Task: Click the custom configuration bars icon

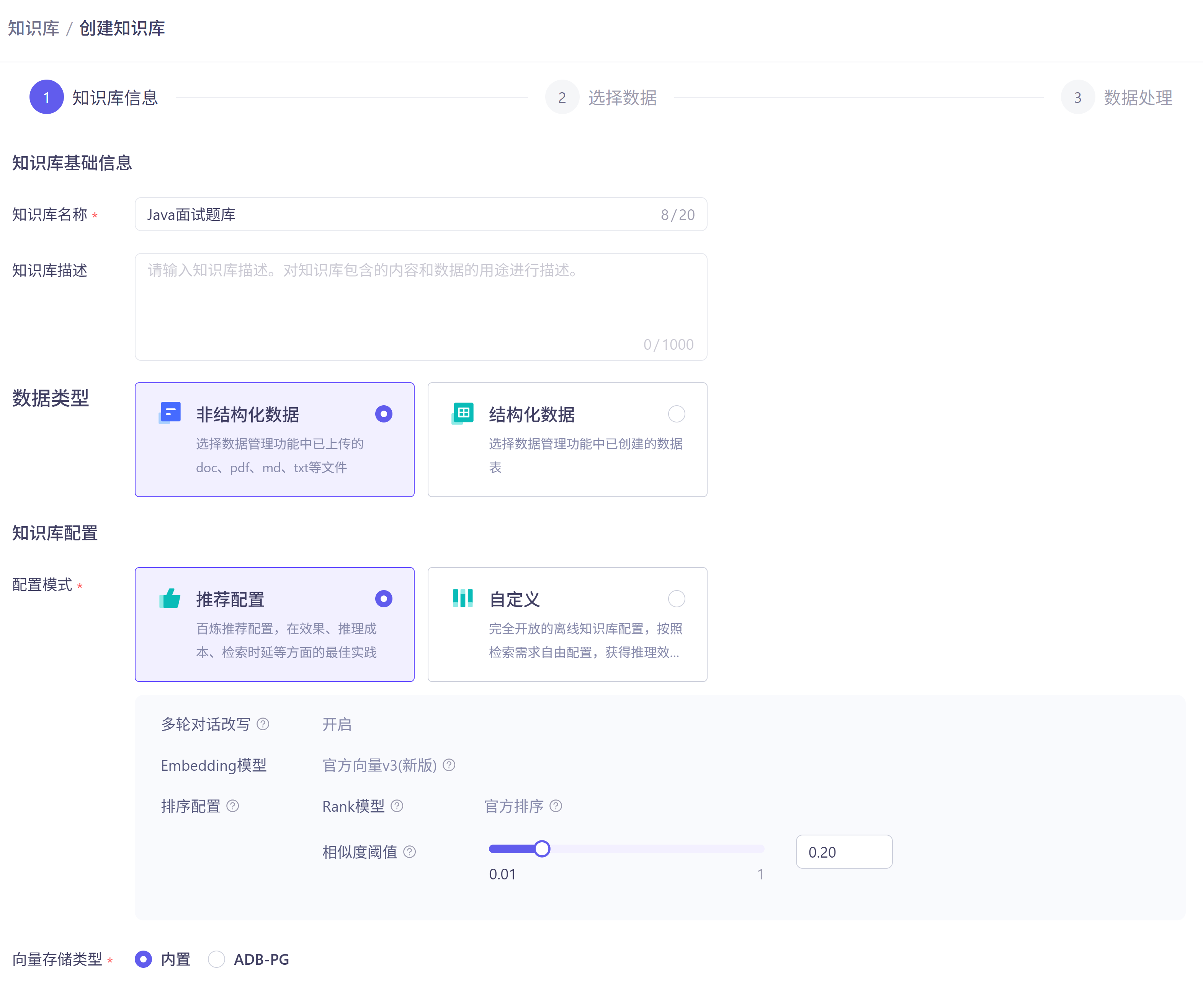Action: click(462, 598)
